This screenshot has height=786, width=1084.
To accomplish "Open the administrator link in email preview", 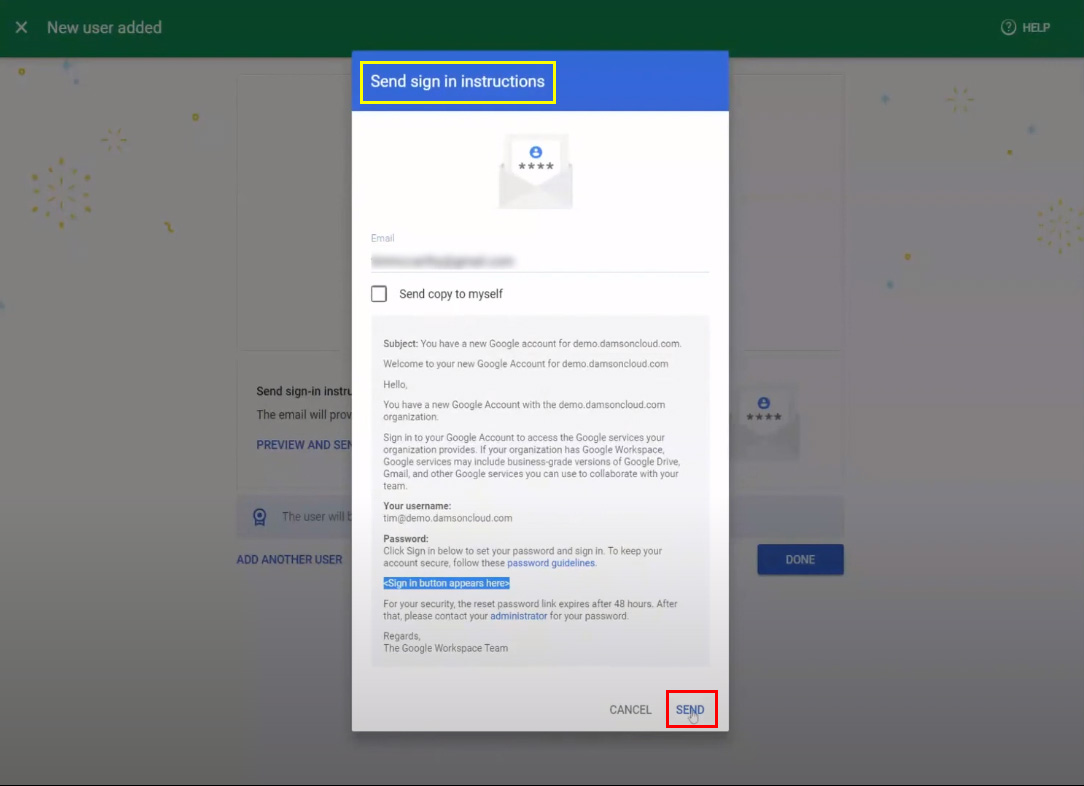I will point(518,616).
